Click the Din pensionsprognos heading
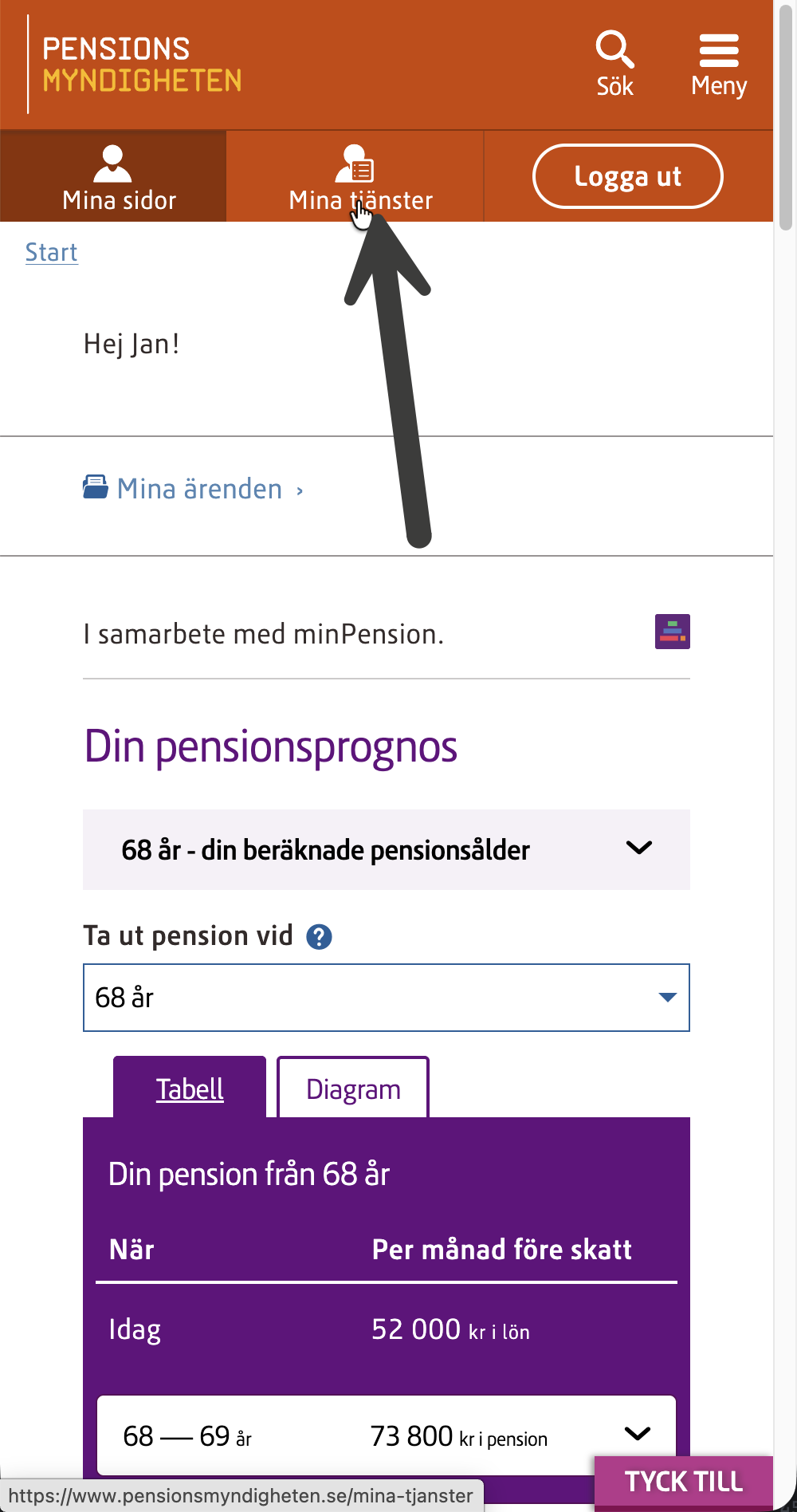The image size is (797, 1512). (x=271, y=747)
